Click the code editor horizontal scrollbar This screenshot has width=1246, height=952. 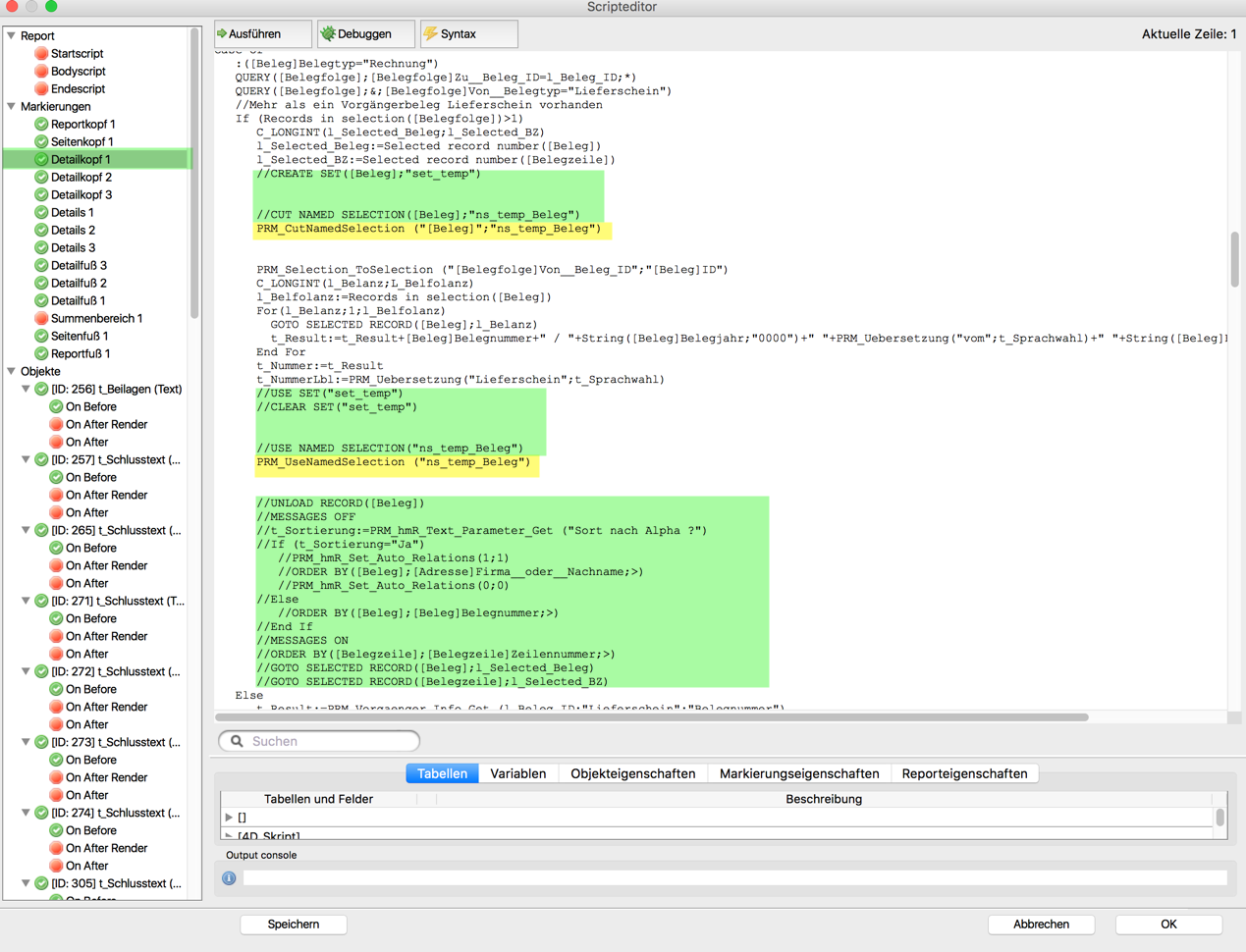652,717
